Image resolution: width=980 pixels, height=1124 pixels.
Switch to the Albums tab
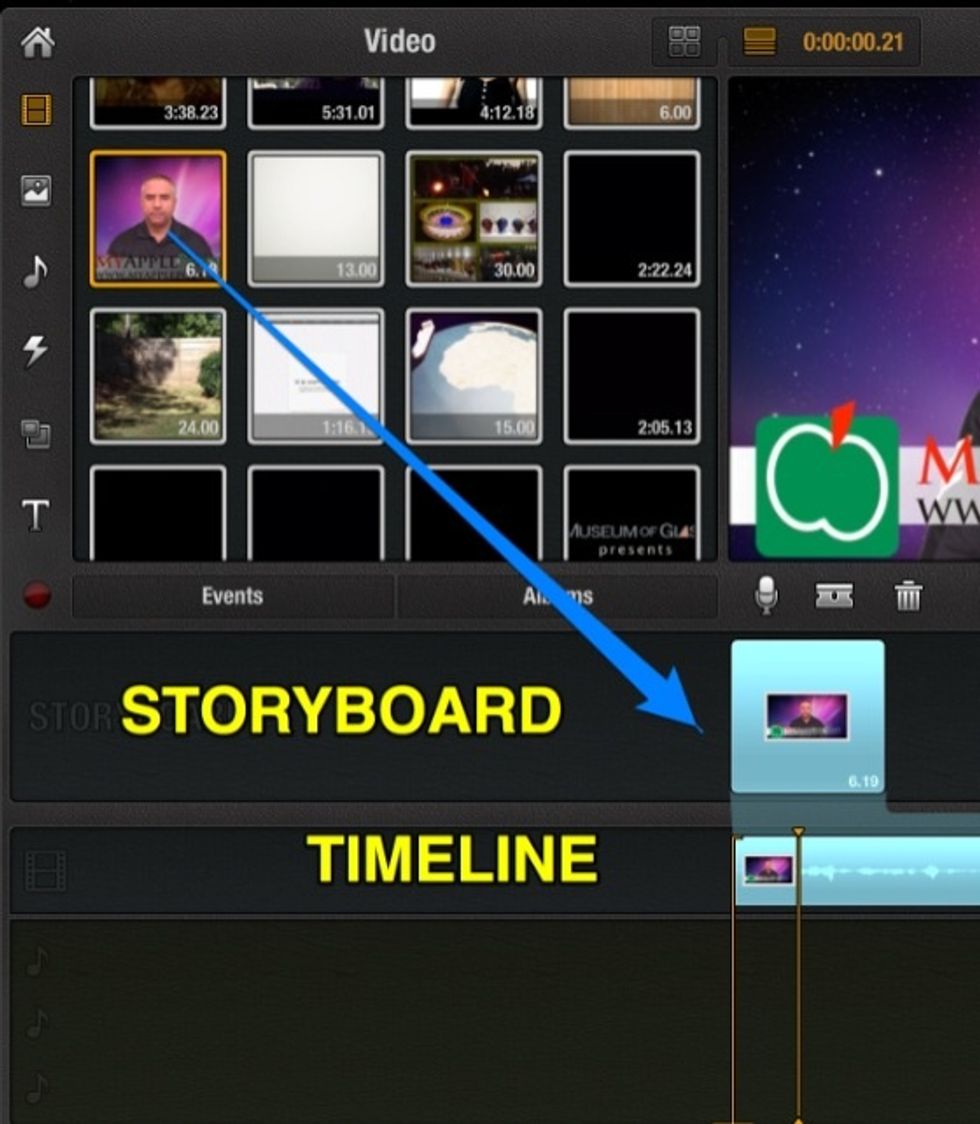click(x=556, y=595)
